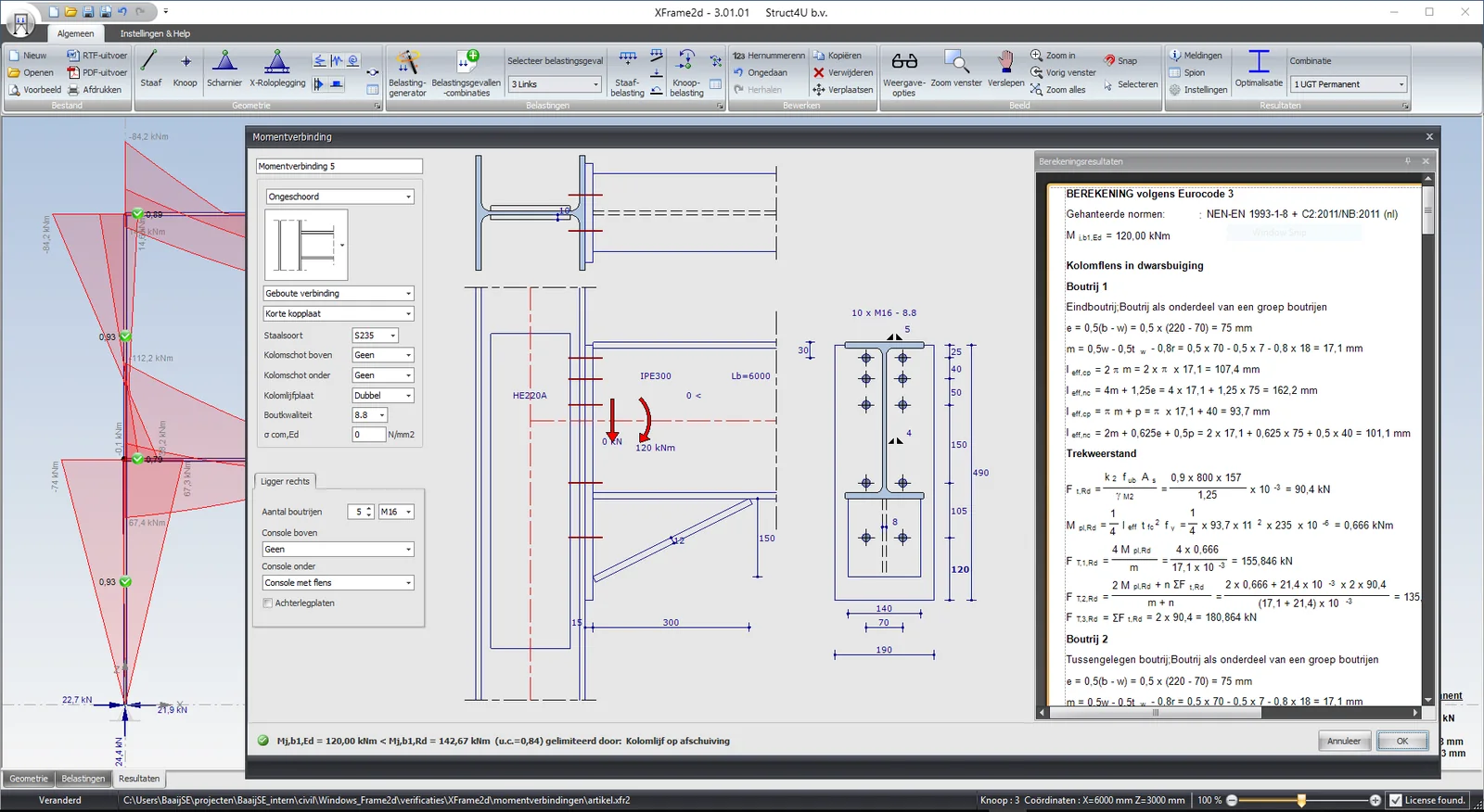Open Ongeschoord dropdown
The image size is (1484, 812).
click(339, 197)
